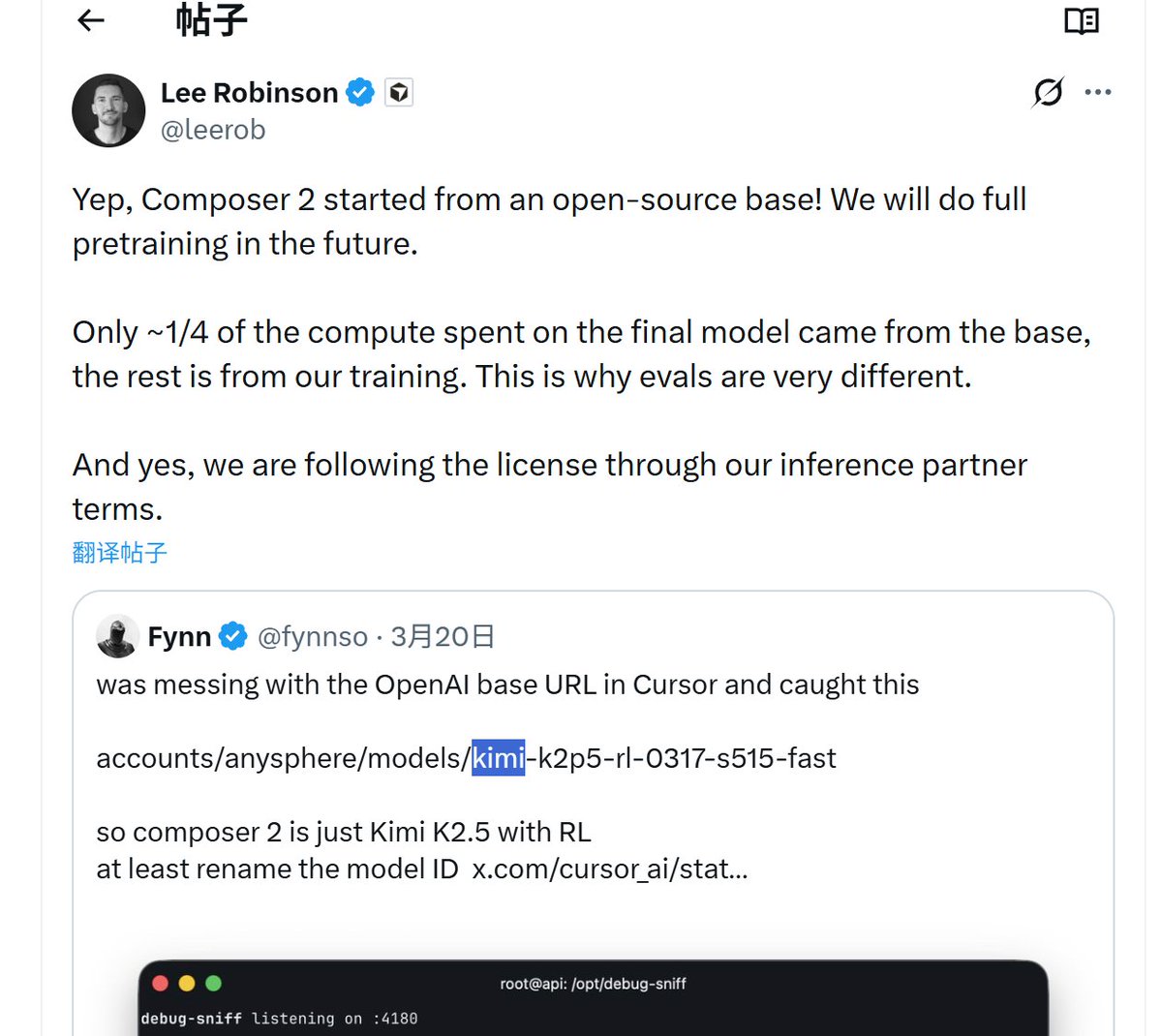The image size is (1161, 1036).
Task: Click the 帖子 page header title
Action: (x=211, y=20)
